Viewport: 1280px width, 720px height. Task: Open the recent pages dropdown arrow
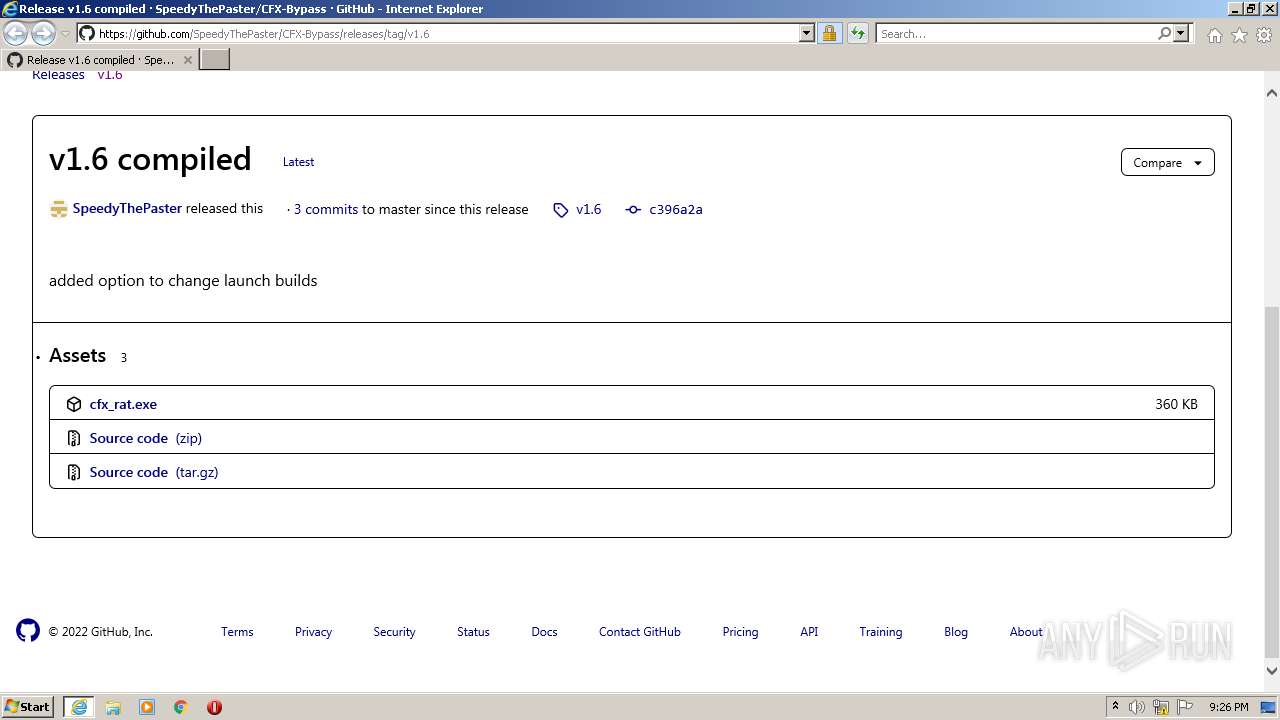[x=65, y=33]
